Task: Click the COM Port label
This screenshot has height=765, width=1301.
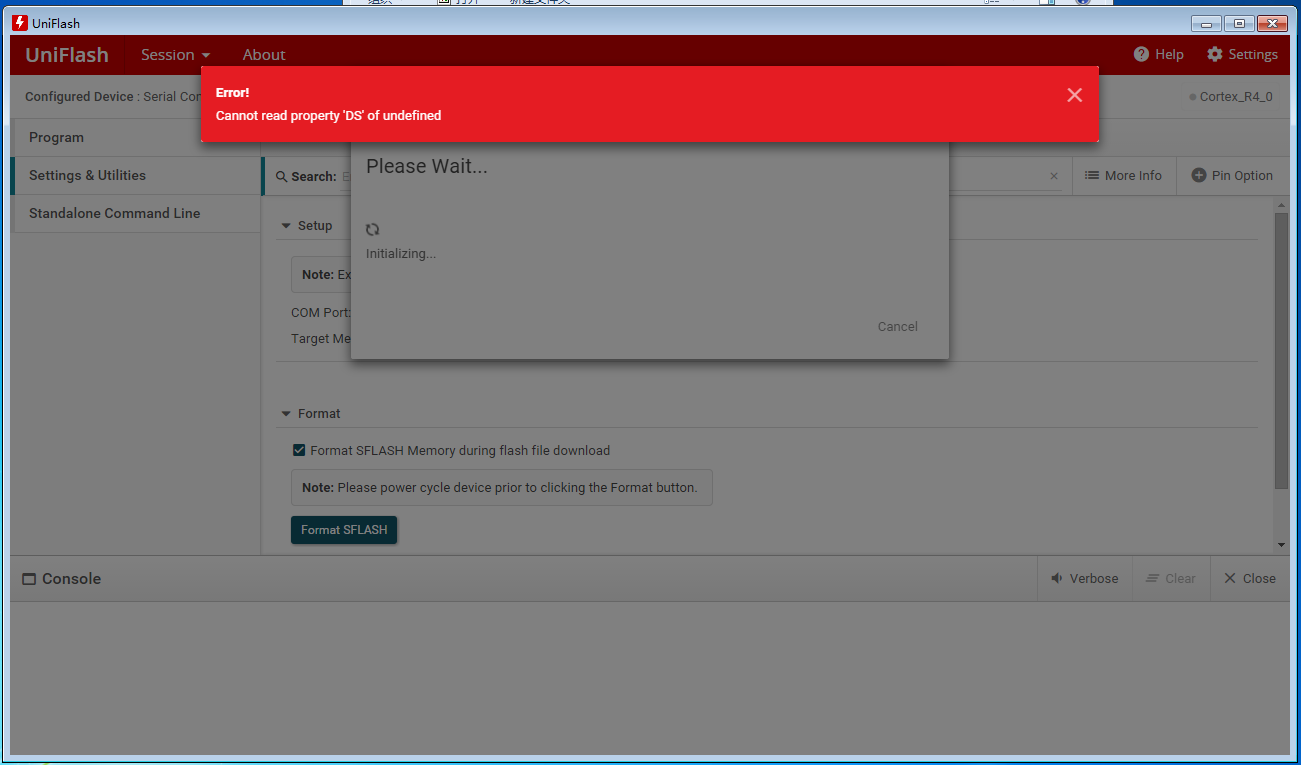Action: coord(321,313)
